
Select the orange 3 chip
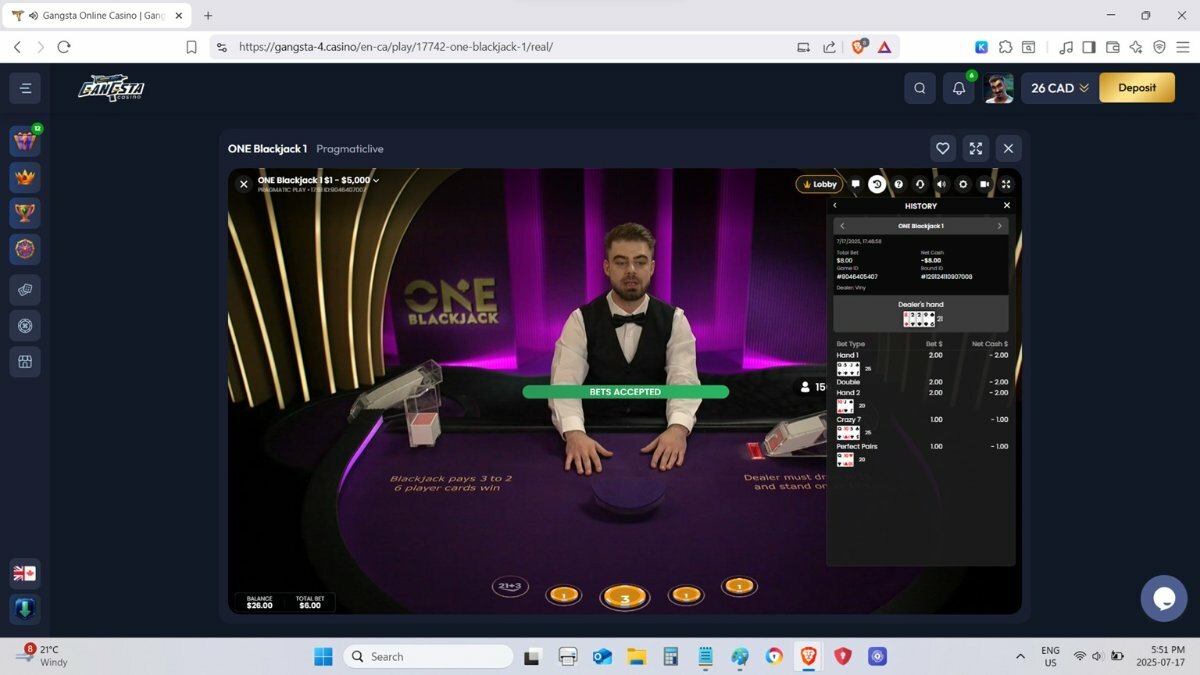[624, 598]
